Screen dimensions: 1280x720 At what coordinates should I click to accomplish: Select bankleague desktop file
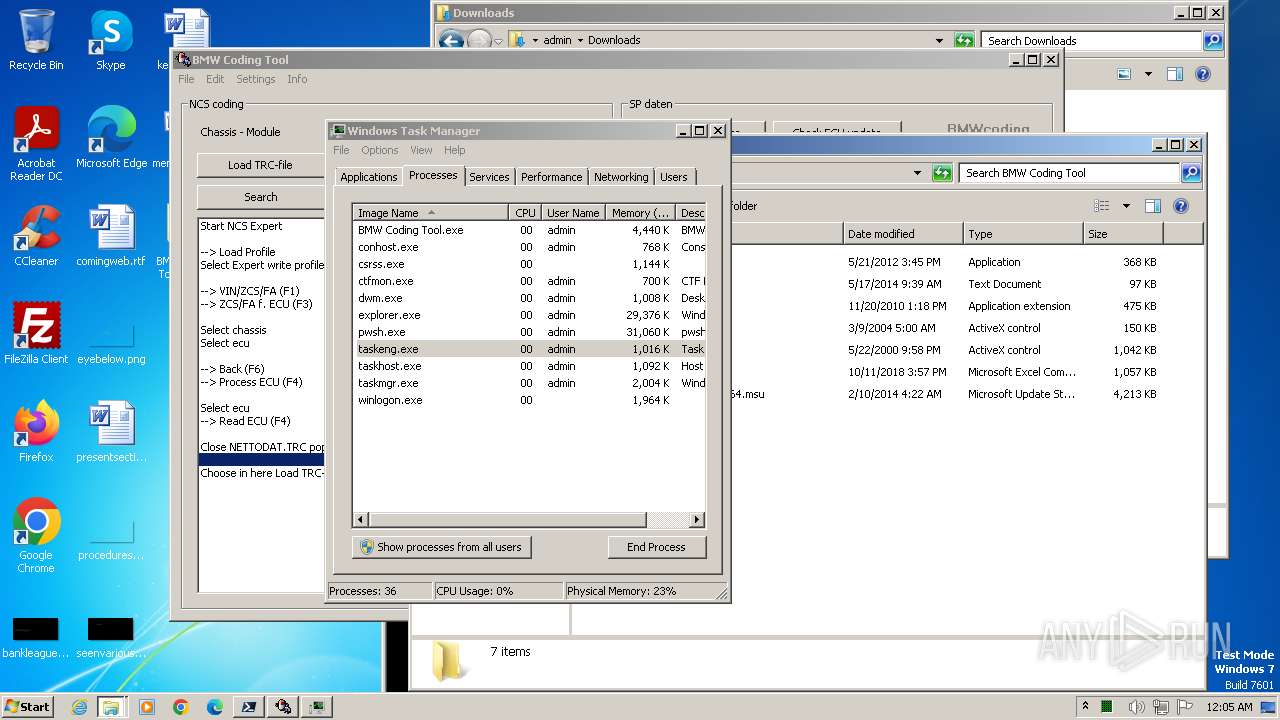point(36,637)
